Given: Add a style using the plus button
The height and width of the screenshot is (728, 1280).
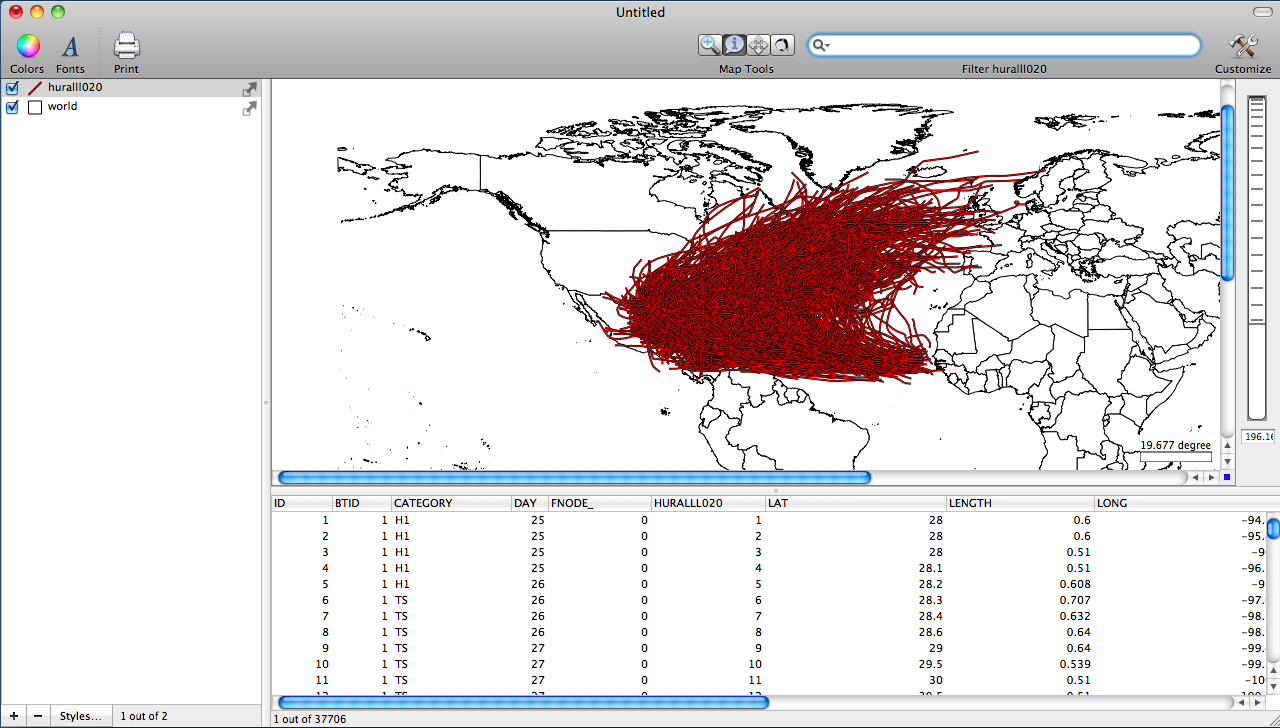Looking at the screenshot, I should 13,715.
